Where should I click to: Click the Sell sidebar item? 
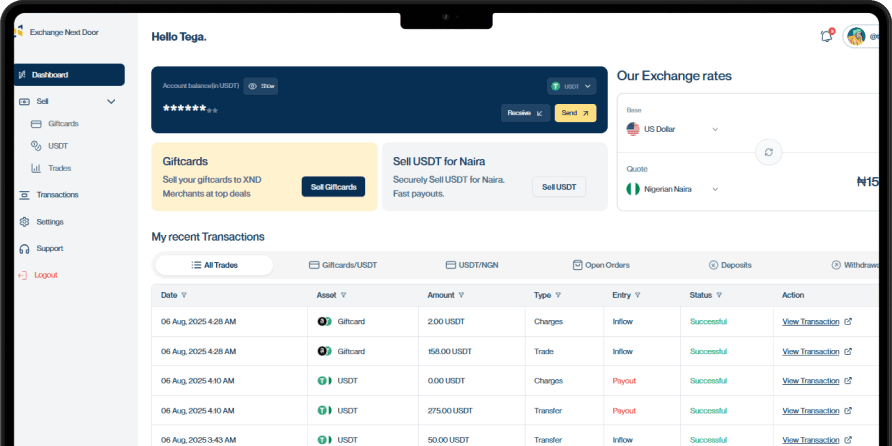click(67, 101)
